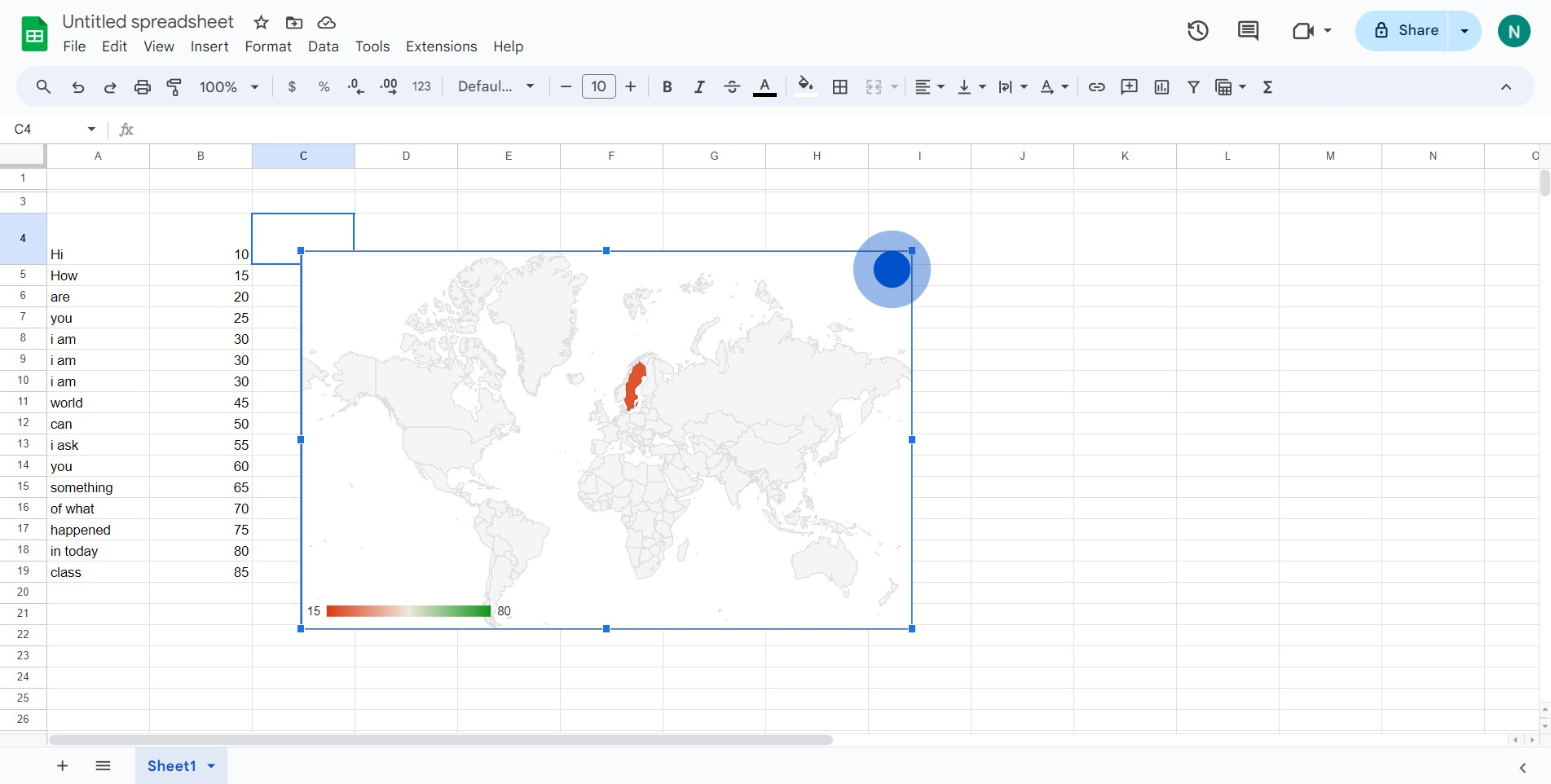The image size is (1551, 784).
Task: Open the Data menu
Action: pos(324,46)
